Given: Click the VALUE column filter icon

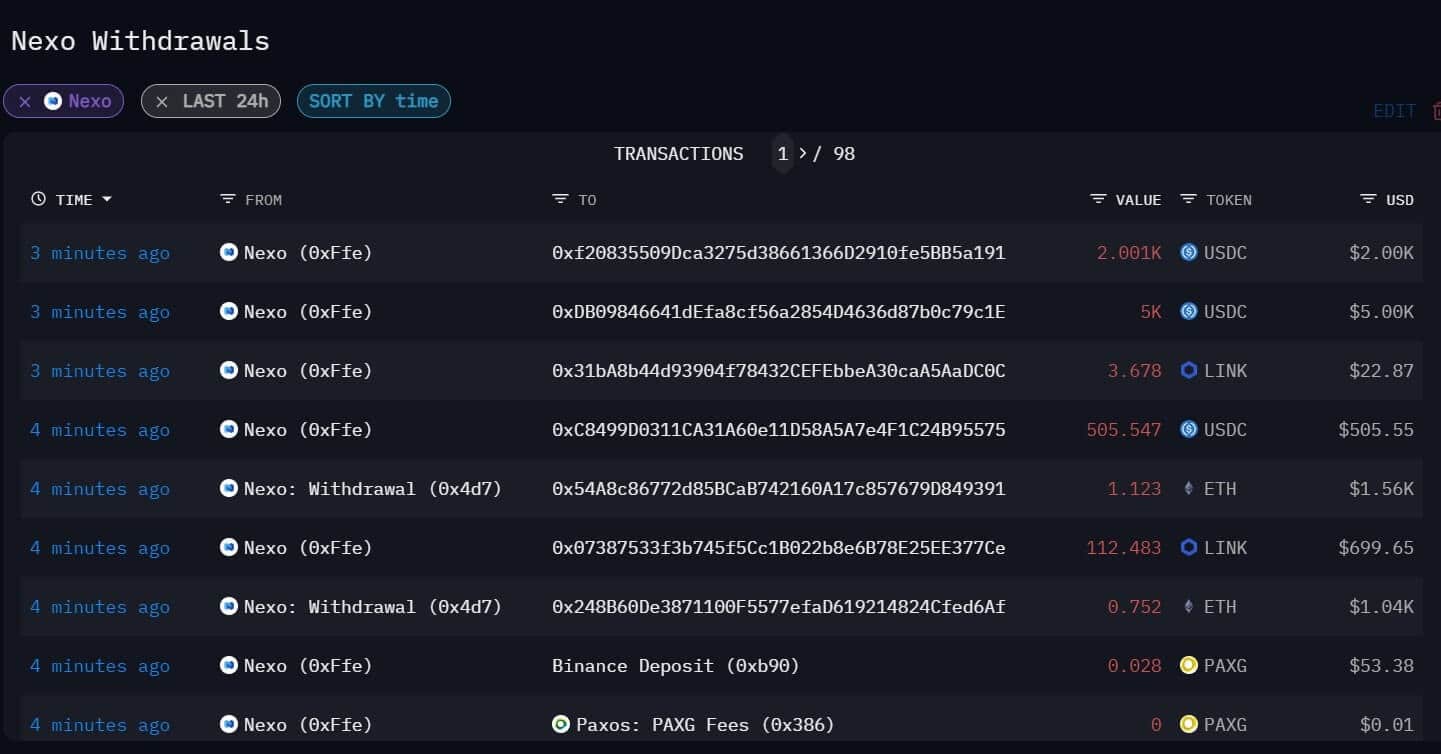Looking at the screenshot, I should pyautogui.click(x=1098, y=200).
